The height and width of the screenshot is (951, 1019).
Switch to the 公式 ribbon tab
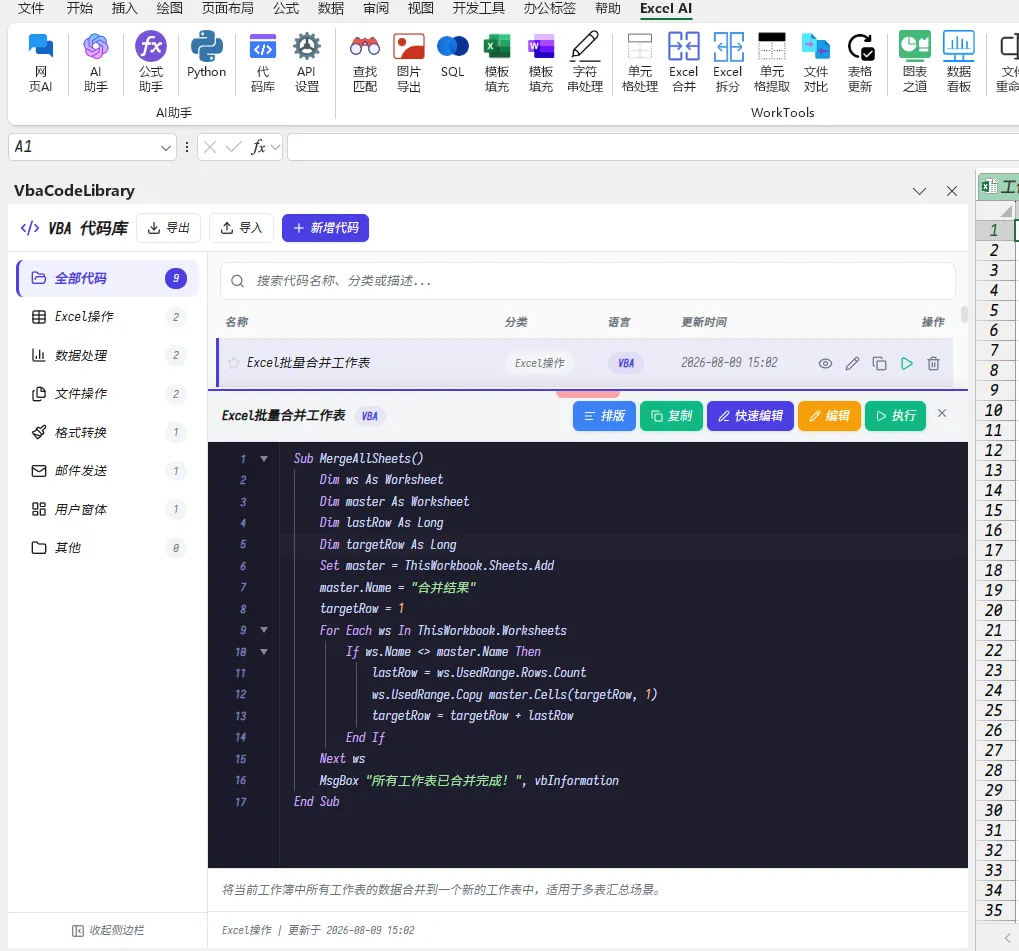(286, 8)
